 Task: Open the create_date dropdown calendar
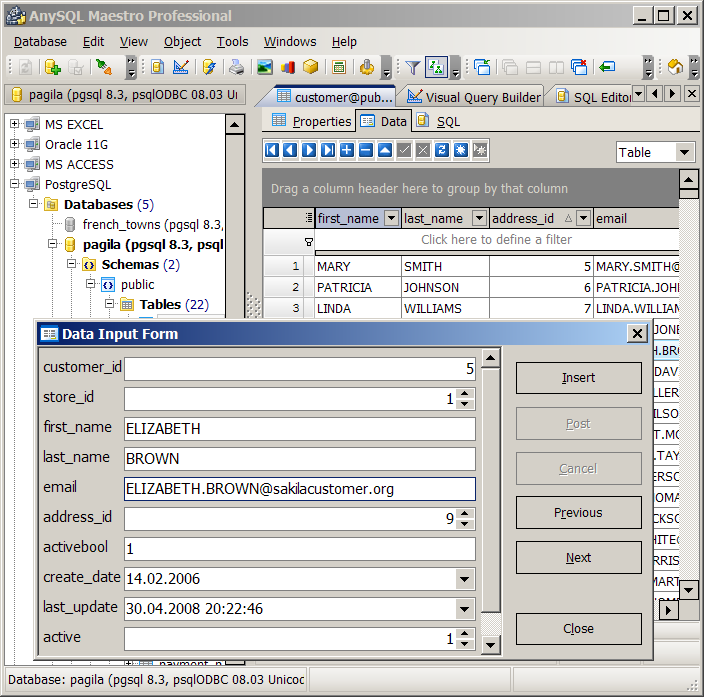[464, 578]
